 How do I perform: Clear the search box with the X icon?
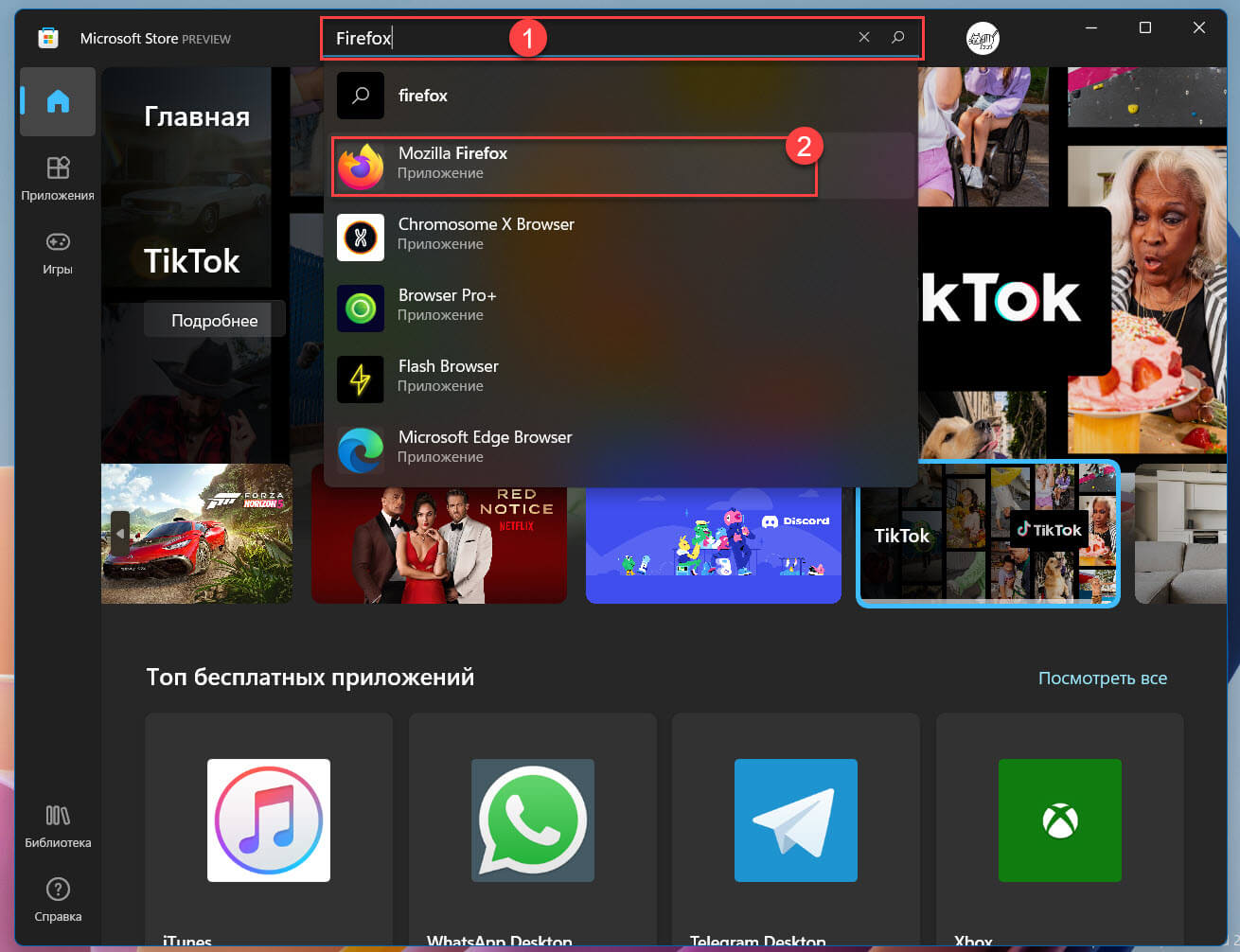864,37
